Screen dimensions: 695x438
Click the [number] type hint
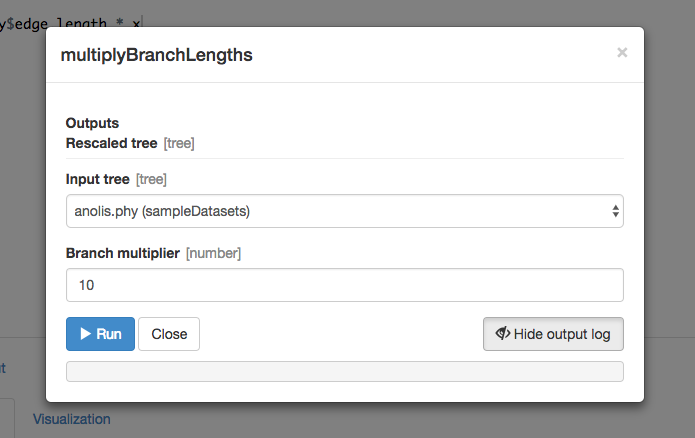[x=214, y=254]
